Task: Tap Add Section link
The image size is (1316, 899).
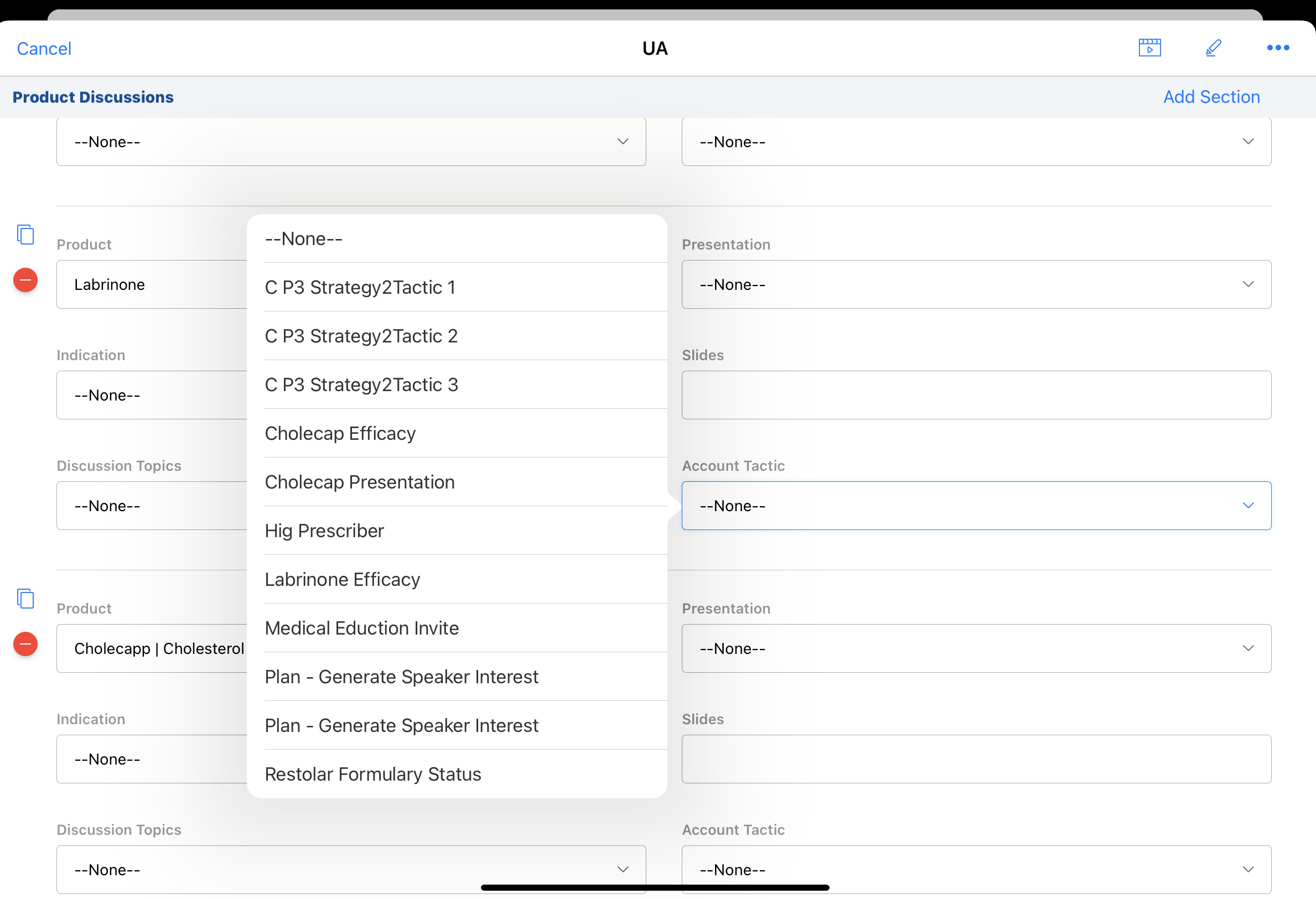Action: click(1211, 97)
